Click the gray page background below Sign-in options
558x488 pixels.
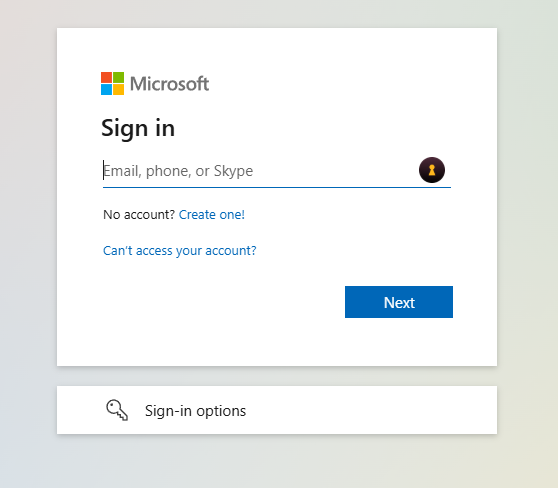[x=277, y=463]
